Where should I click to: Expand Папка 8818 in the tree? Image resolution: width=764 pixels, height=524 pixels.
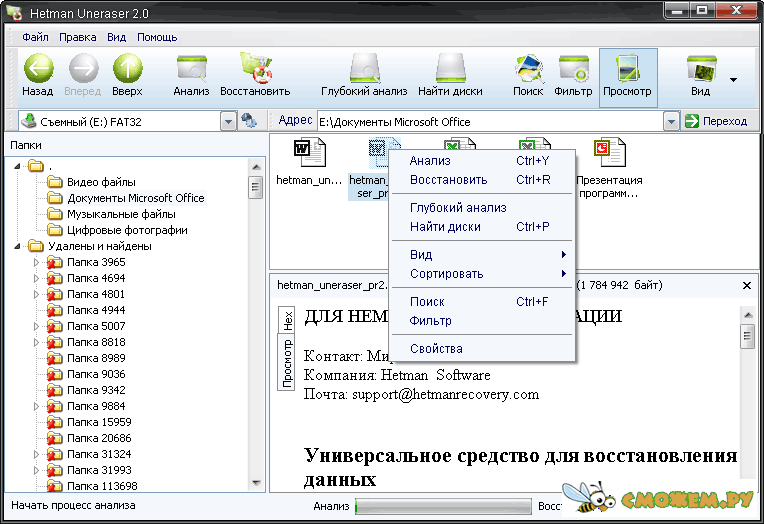pyautogui.click(x=36, y=342)
